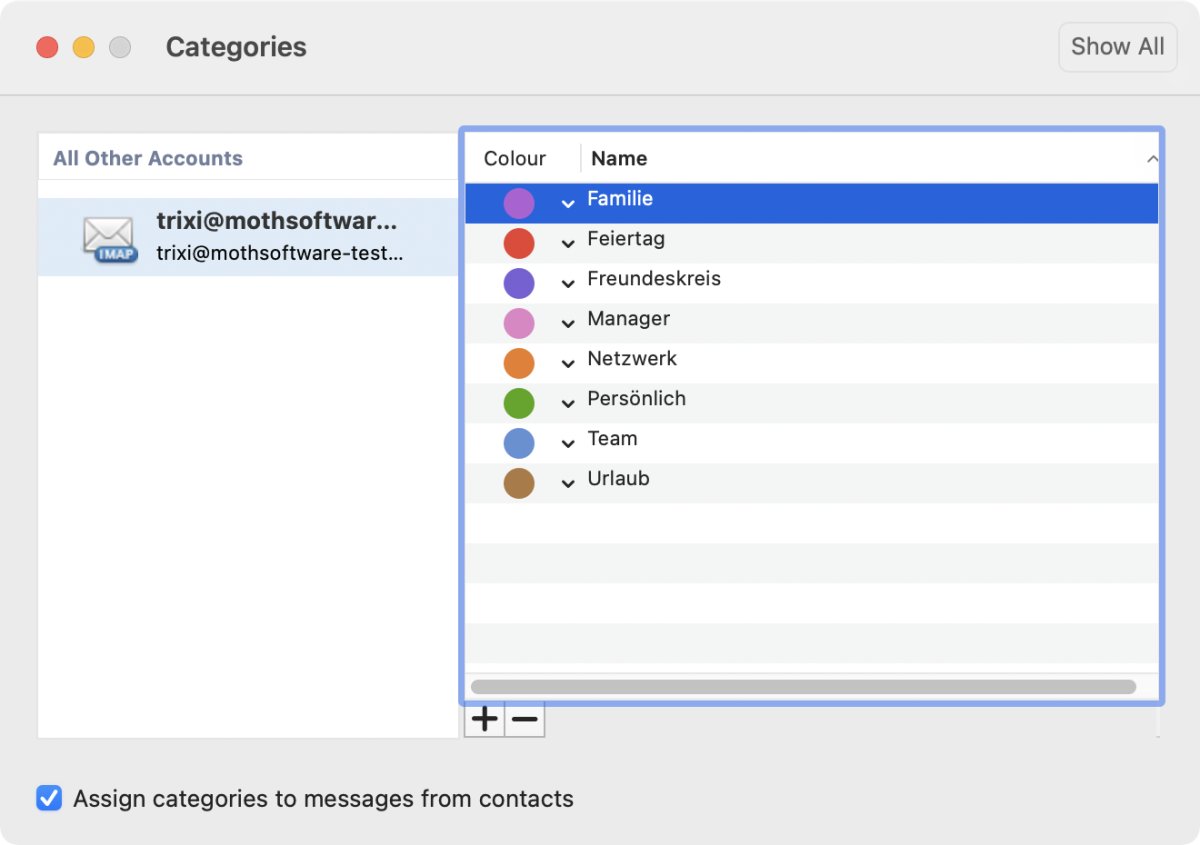
Task: Select the Feiertag category row
Action: tap(800, 240)
